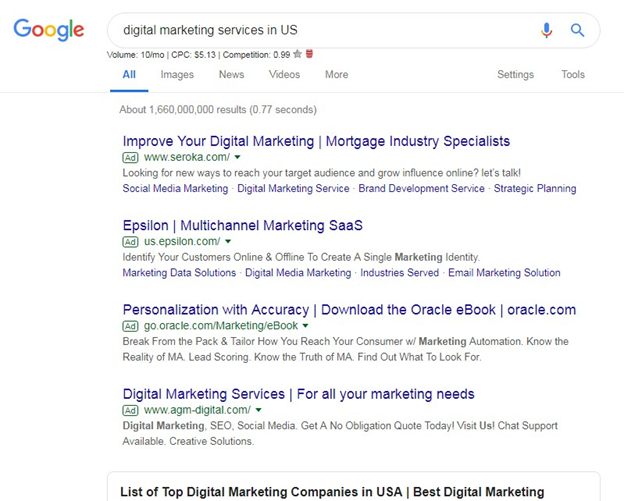Switch to the News tab
The image size is (624, 501).
point(231,74)
